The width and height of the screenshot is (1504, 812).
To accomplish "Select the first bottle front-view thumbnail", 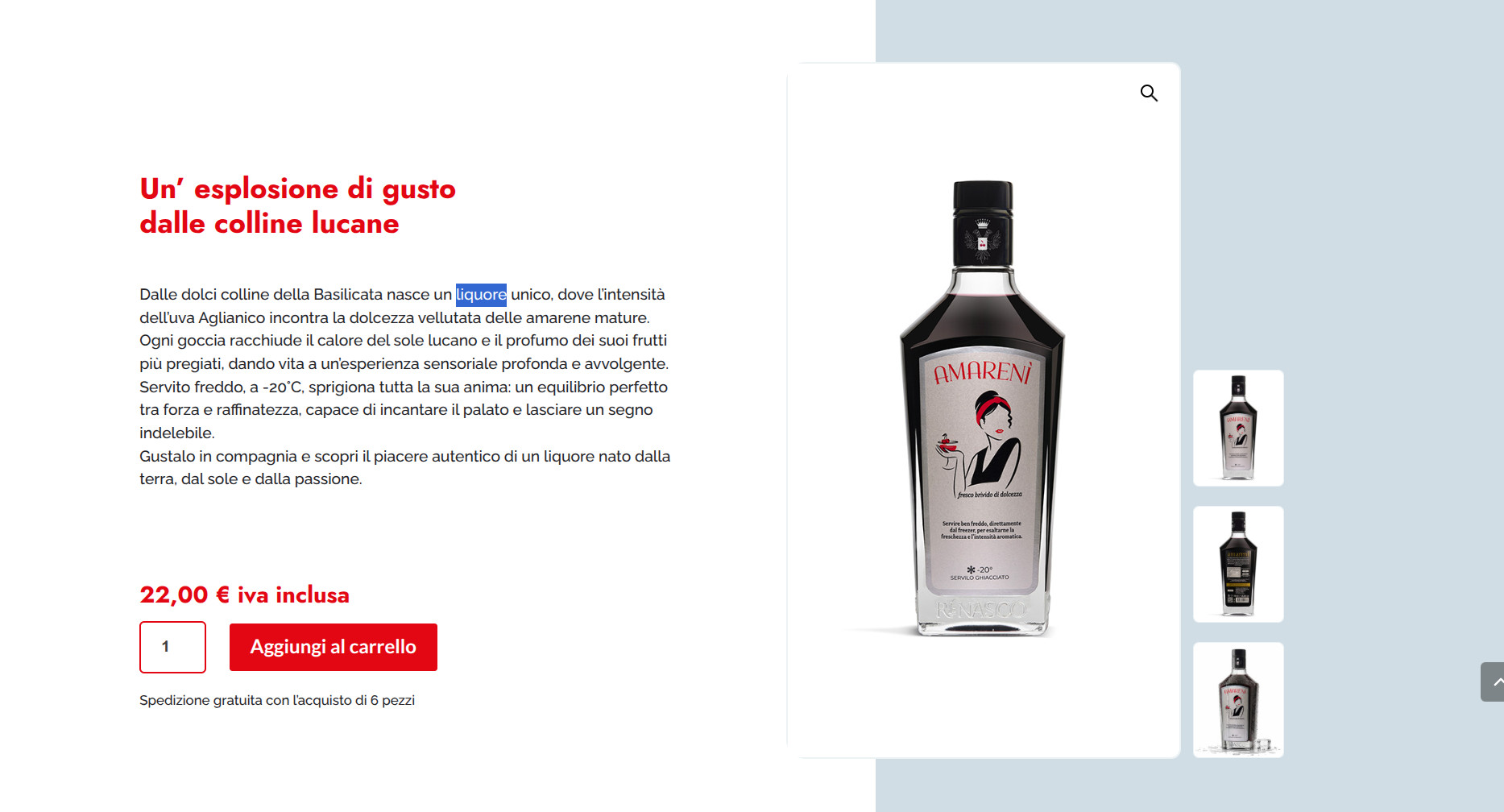I will pyautogui.click(x=1238, y=428).
